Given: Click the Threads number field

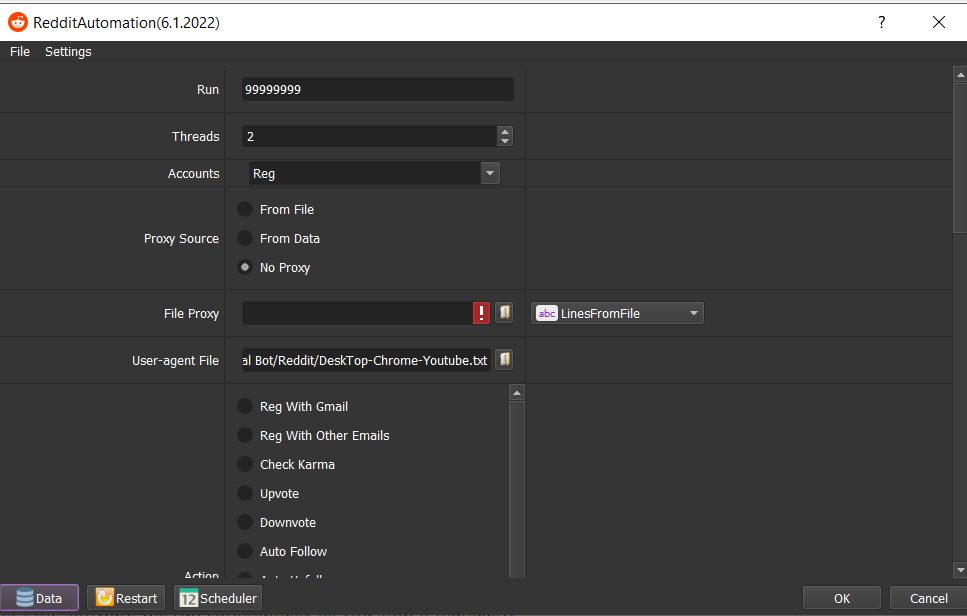Looking at the screenshot, I should point(369,136).
